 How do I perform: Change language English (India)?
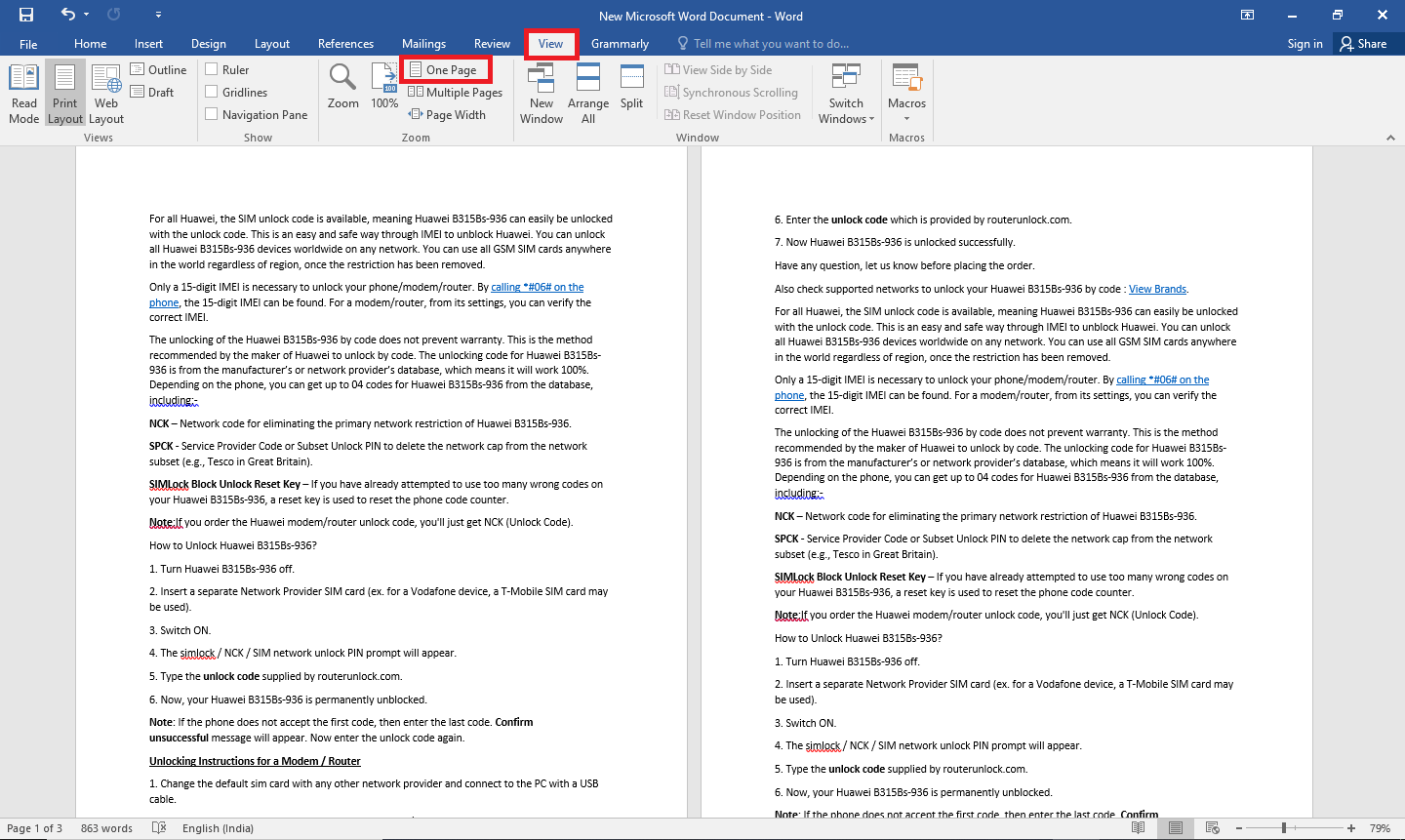[x=218, y=828]
